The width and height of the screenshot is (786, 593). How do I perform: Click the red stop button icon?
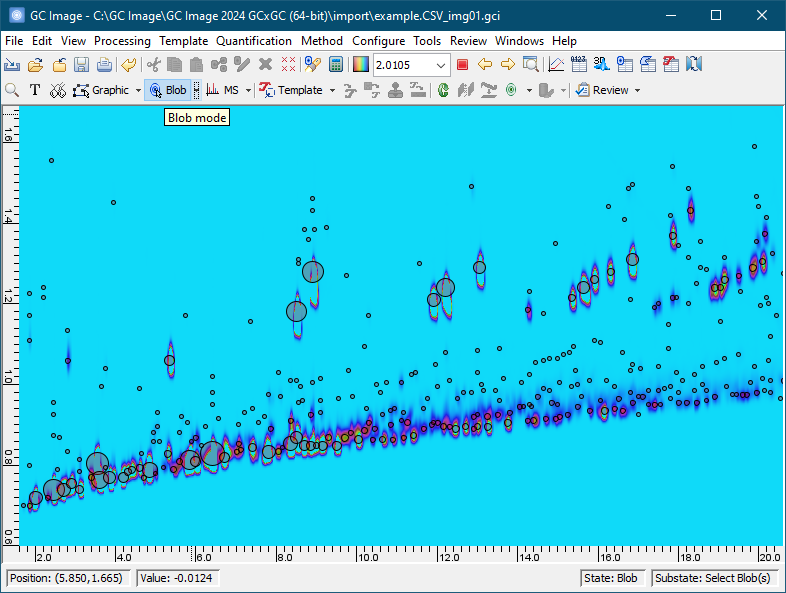point(462,65)
